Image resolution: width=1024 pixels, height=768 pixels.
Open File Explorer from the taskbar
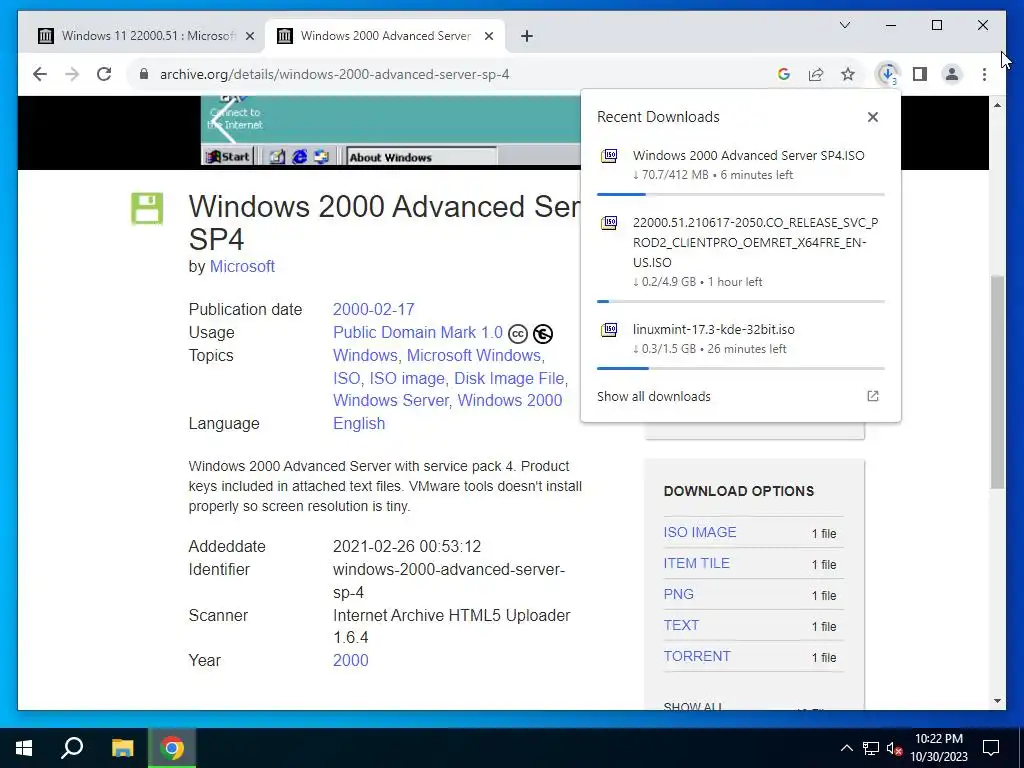(x=122, y=748)
